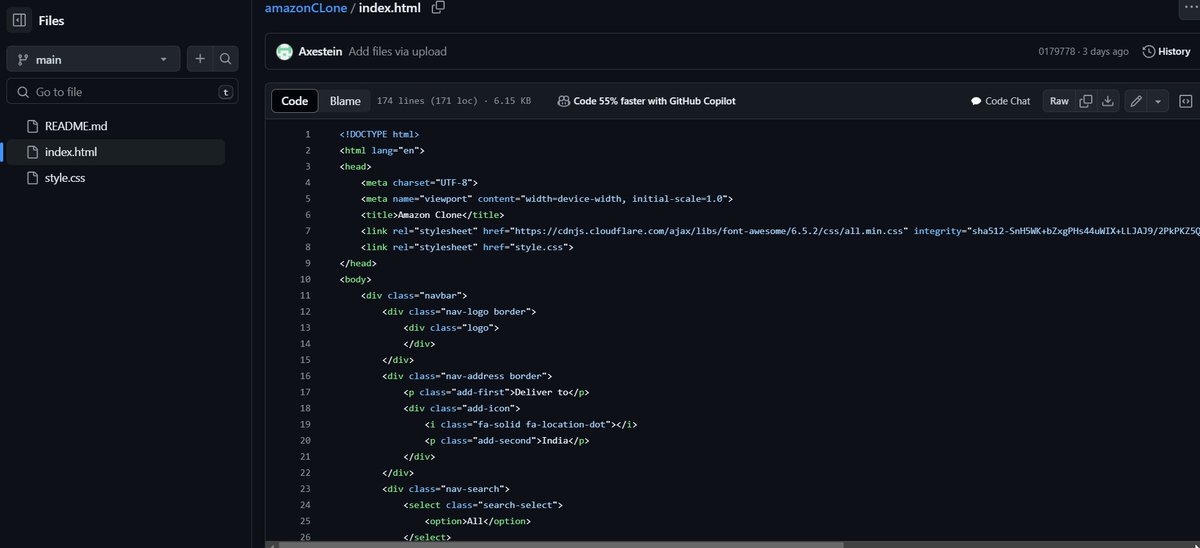The image size is (1200, 548).
Task: Copy raw file contents icon
Action: [1085, 101]
